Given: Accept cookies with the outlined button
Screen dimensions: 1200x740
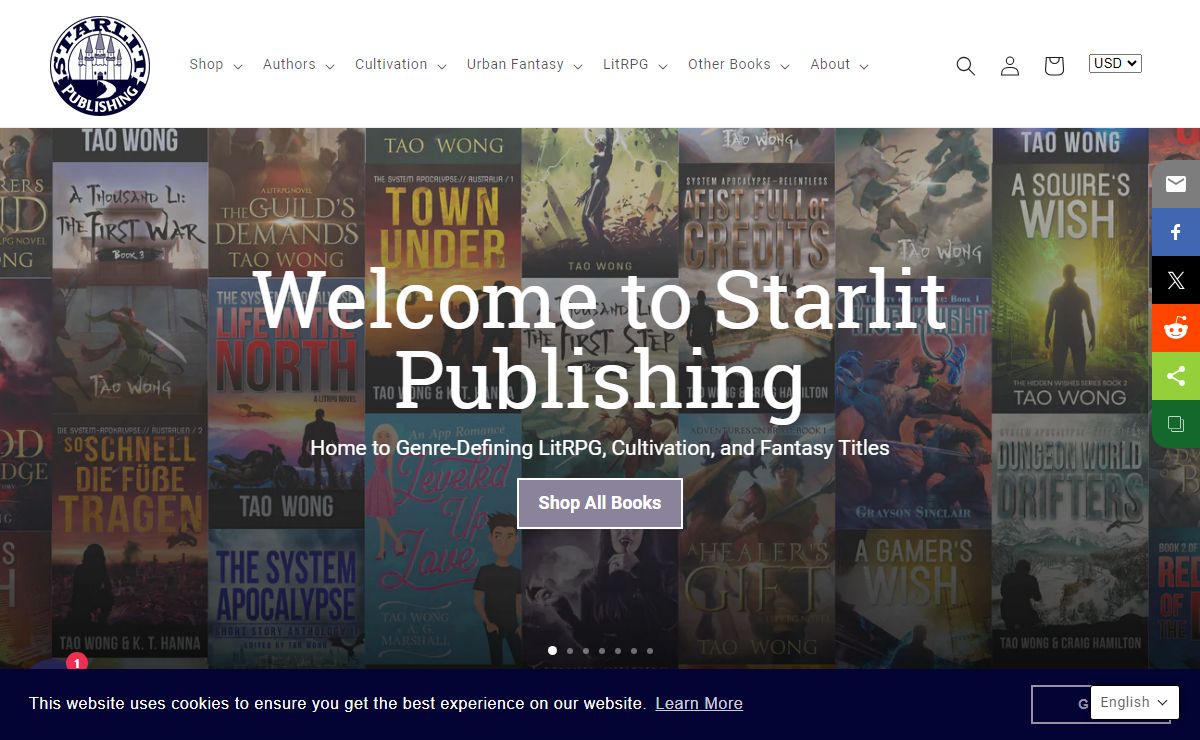Looking at the screenshot, I should [x=1061, y=704].
